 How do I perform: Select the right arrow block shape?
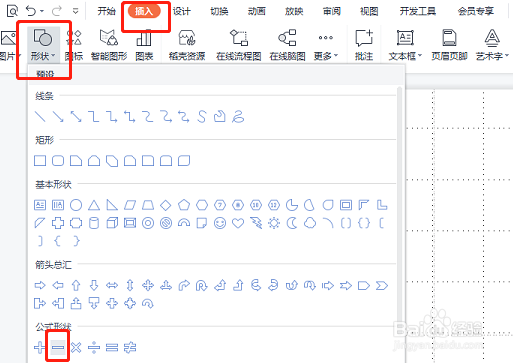pos(40,285)
